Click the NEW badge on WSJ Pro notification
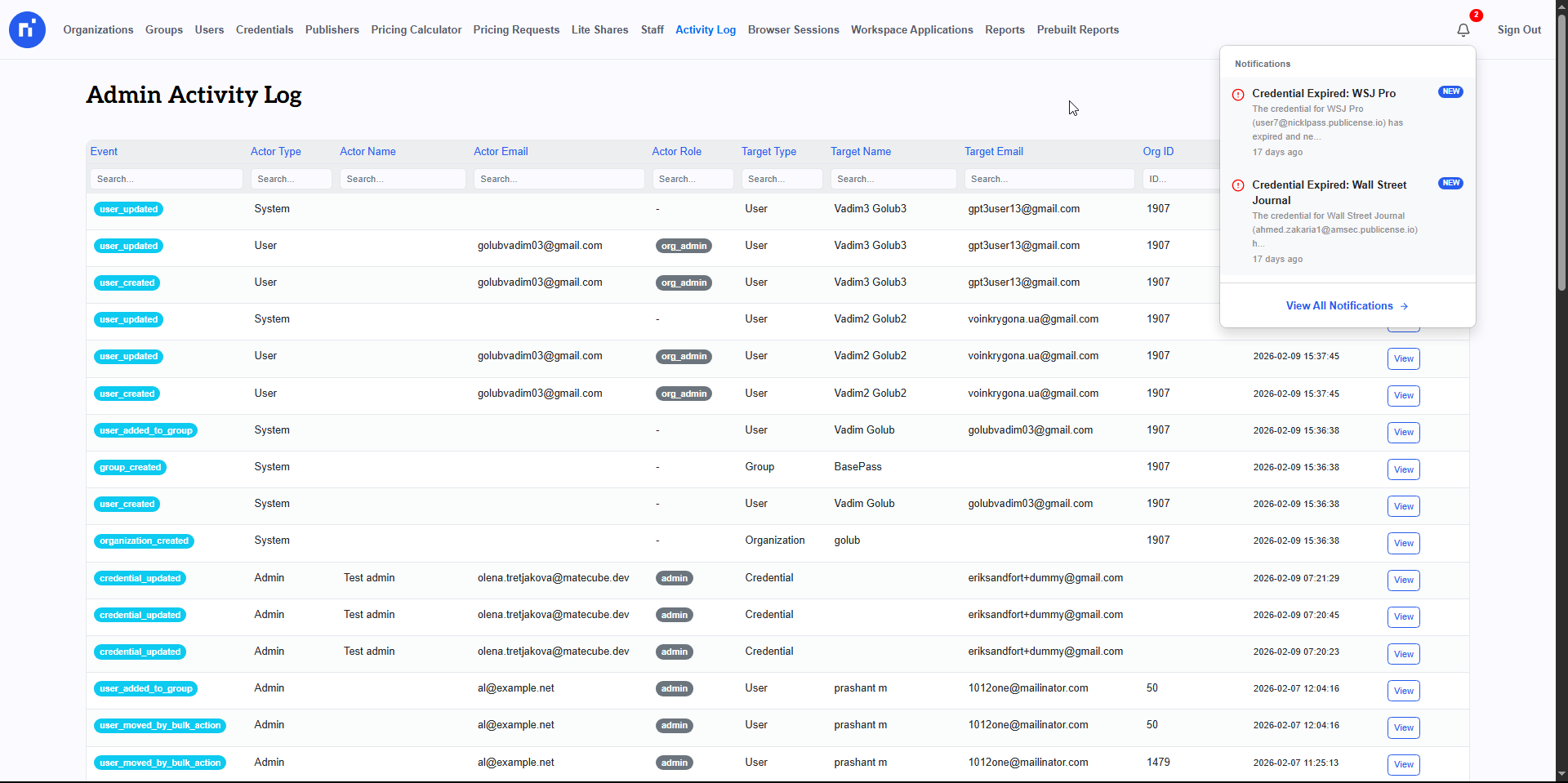The height and width of the screenshot is (783, 1568). (x=1450, y=91)
